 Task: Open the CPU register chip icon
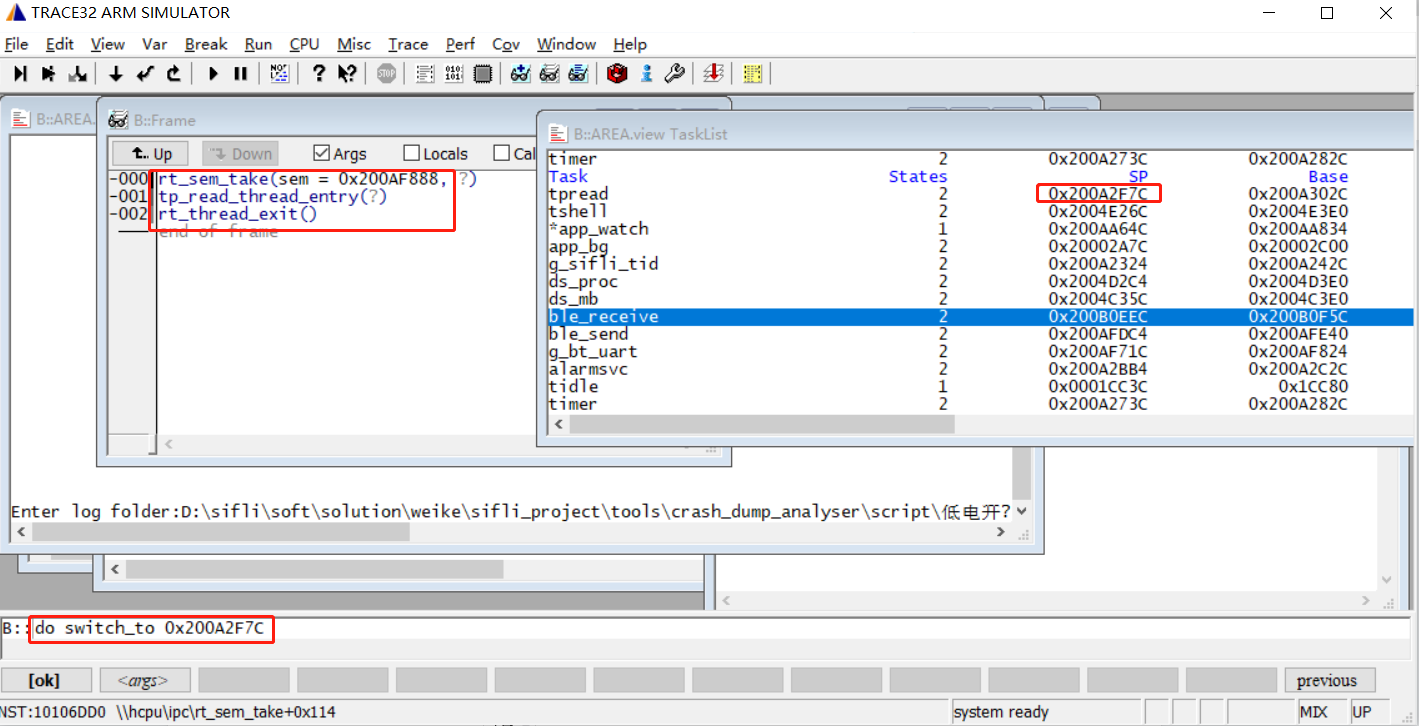click(x=483, y=73)
